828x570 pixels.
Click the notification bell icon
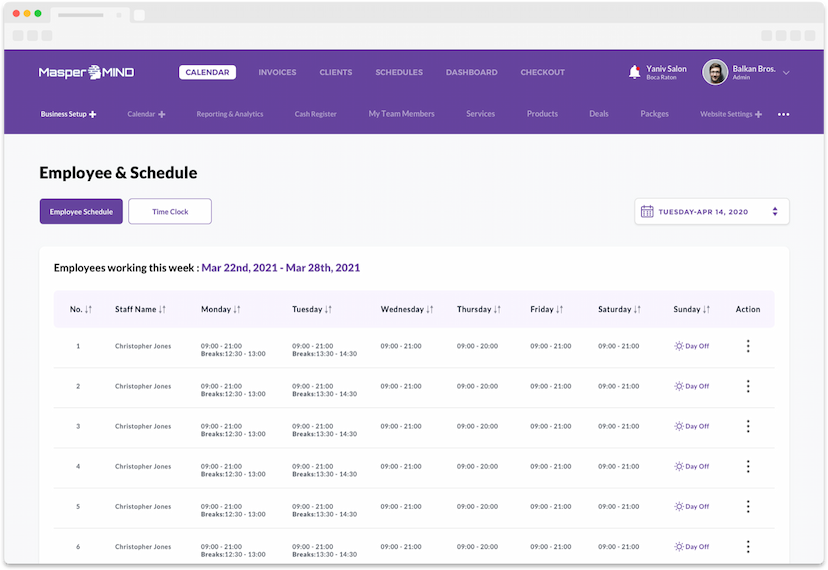tap(634, 72)
